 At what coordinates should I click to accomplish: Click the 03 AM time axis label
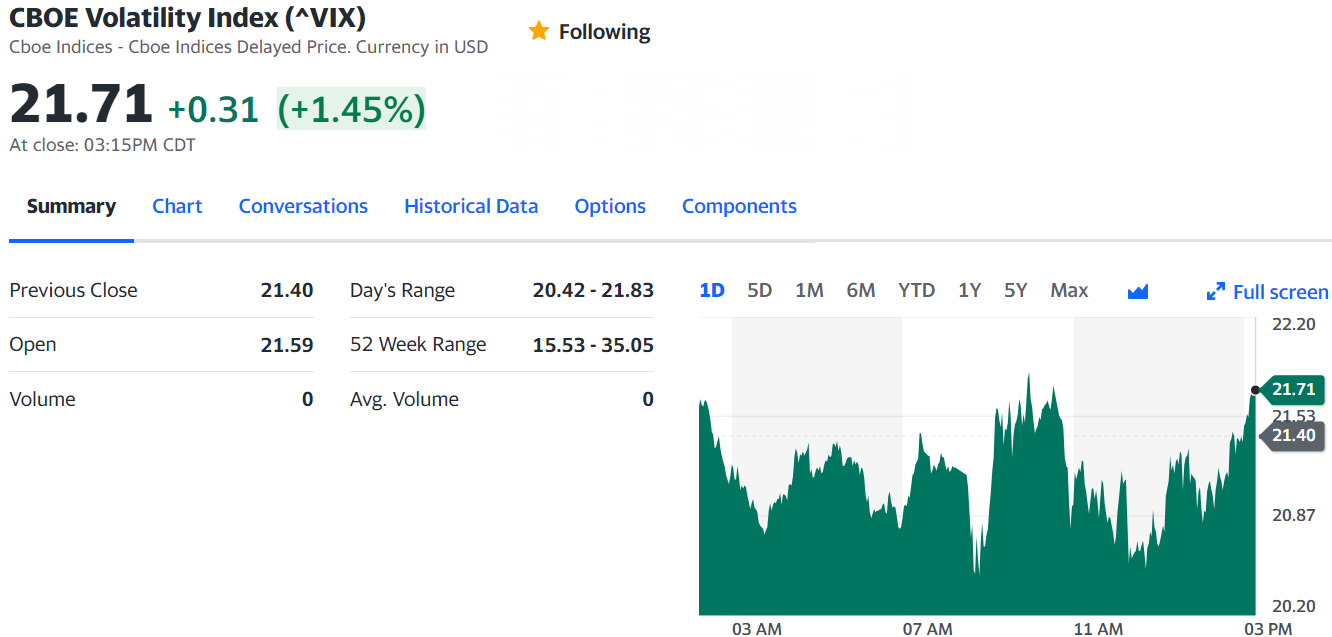click(757, 629)
